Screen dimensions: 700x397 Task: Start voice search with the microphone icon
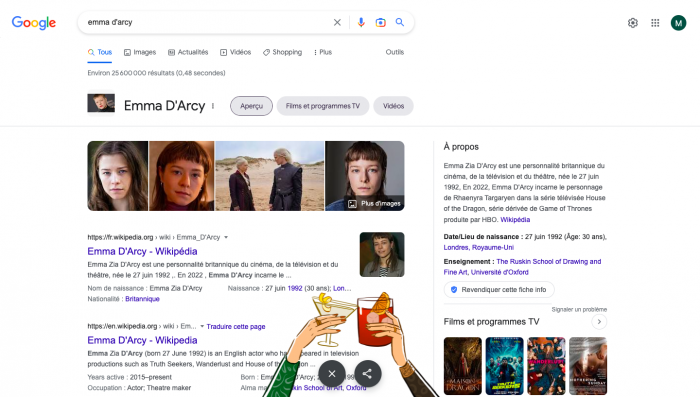click(x=361, y=22)
